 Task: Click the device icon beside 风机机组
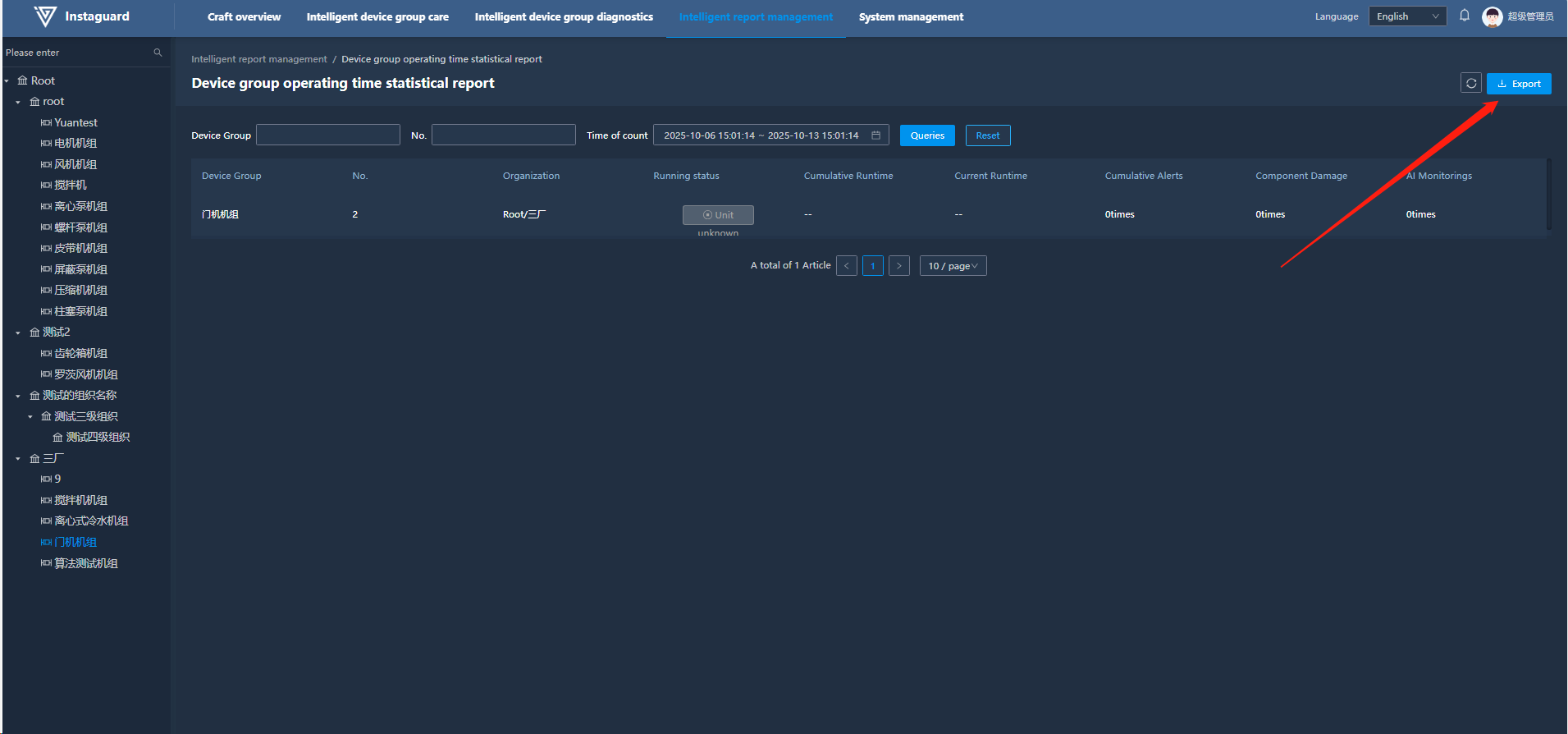click(46, 165)
